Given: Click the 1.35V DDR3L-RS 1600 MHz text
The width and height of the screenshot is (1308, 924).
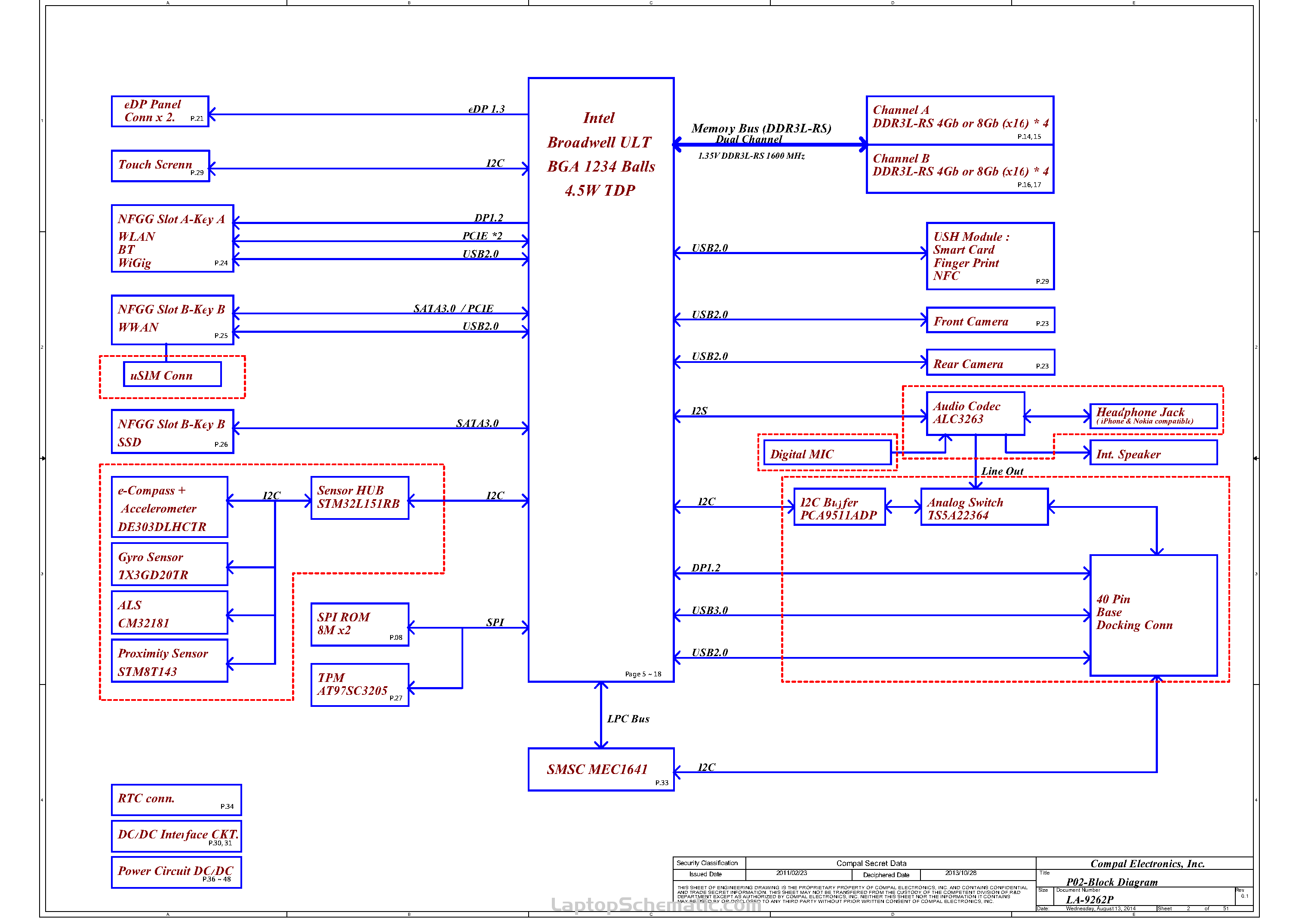Looking at the screenshot, I should click(751, 156).
